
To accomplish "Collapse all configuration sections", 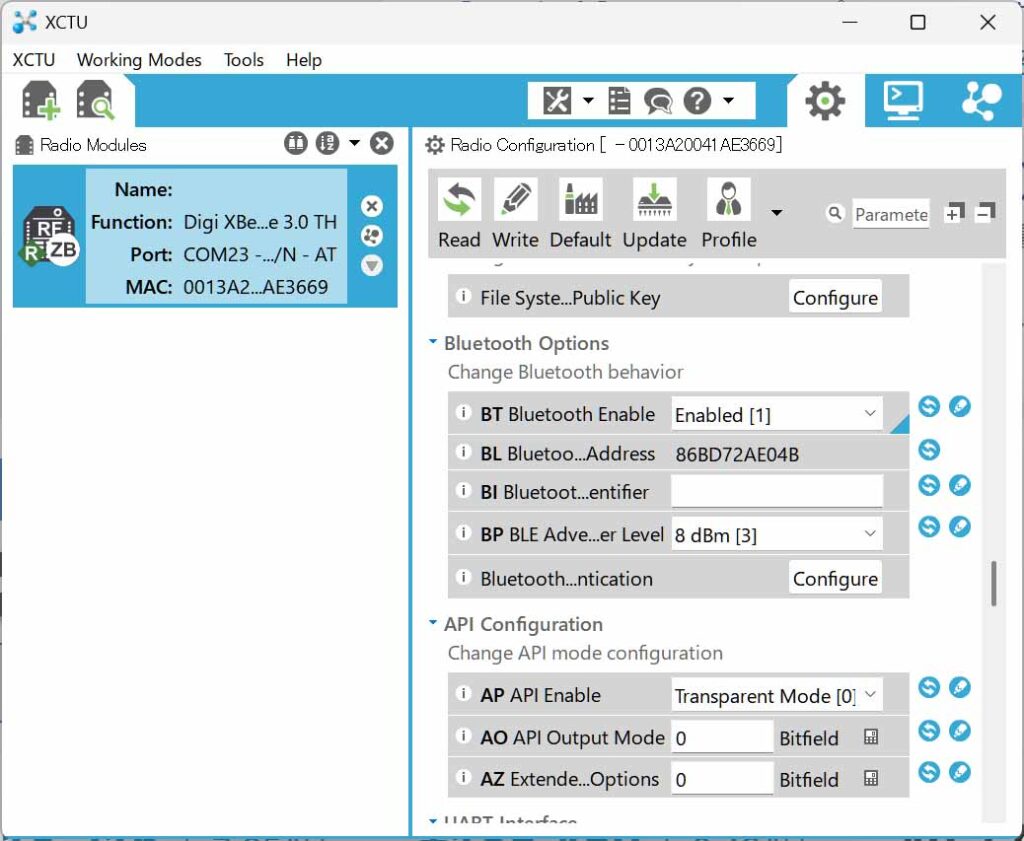I will point(985,213).
